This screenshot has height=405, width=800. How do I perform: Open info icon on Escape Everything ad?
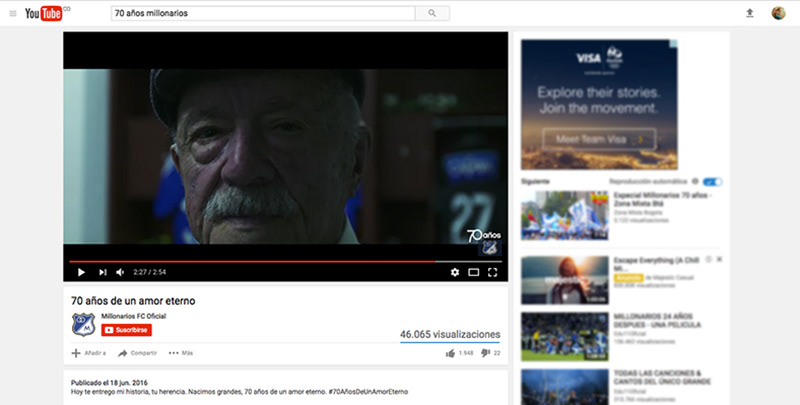pos(708,260)
